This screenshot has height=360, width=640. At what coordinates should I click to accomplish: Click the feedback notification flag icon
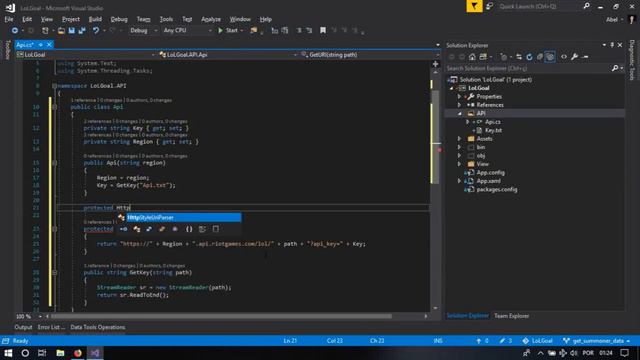pyautogui.click(x=474, y=6)
